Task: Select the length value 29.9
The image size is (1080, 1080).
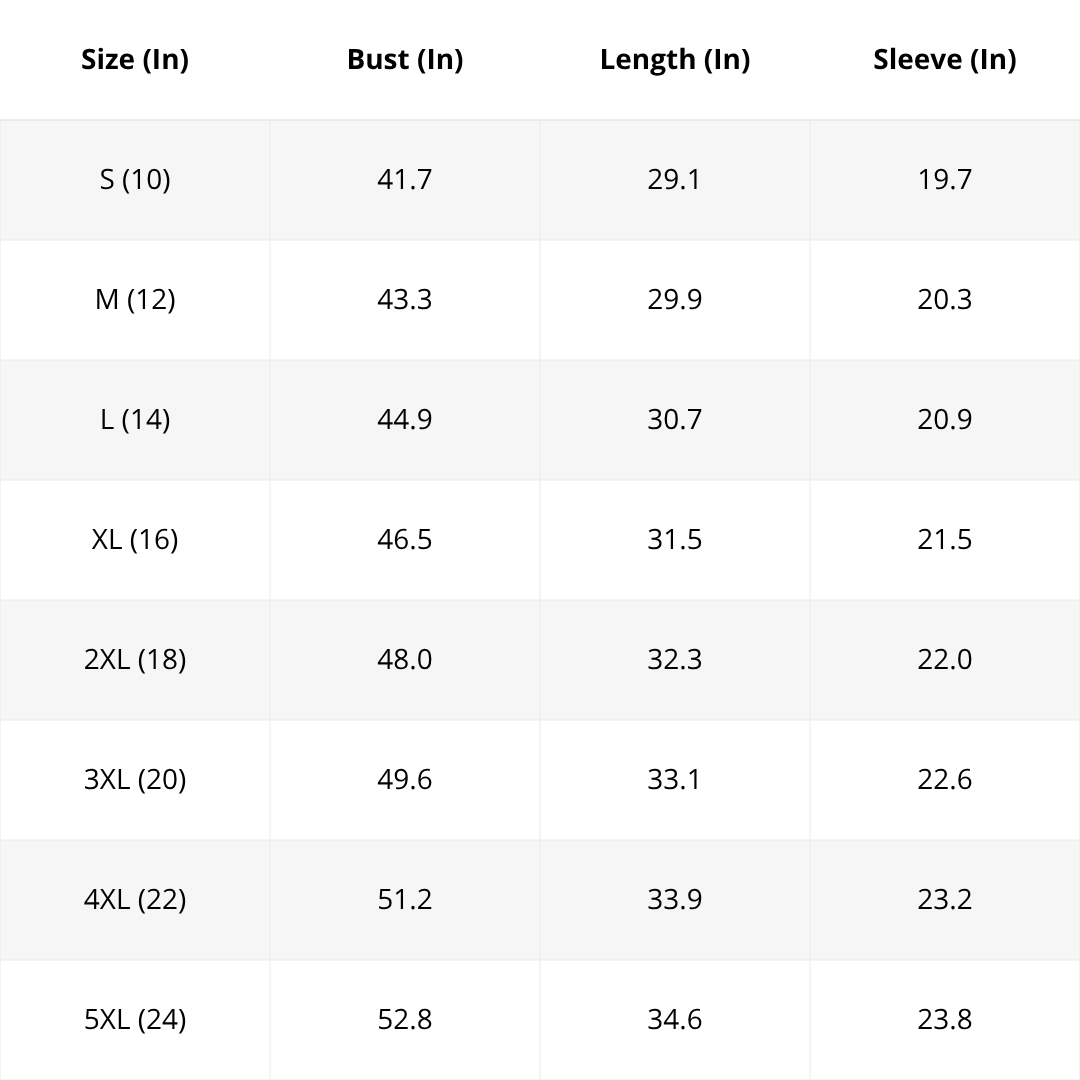Action: 675,300
